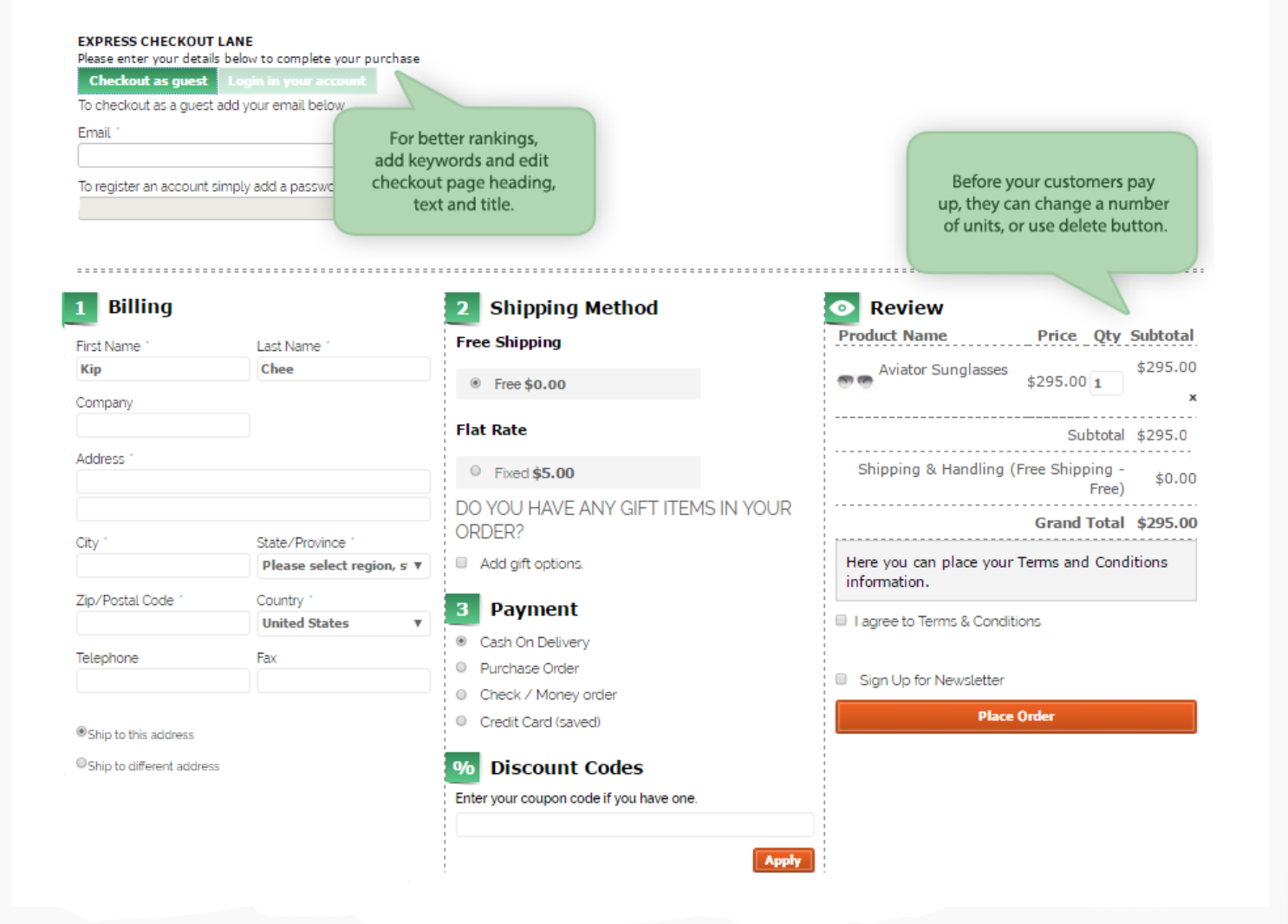Enable Sign Up for Newsletter

point(841,680)
